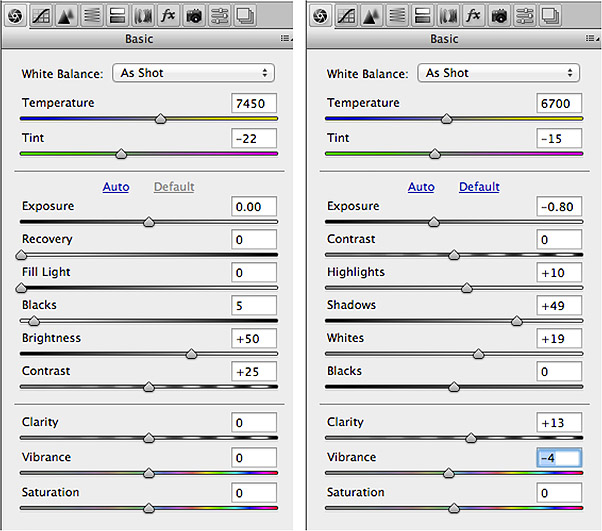Open the right panel's flyout menu
Viewport: 602px width, 531px height.
click(x=590, y=39)
